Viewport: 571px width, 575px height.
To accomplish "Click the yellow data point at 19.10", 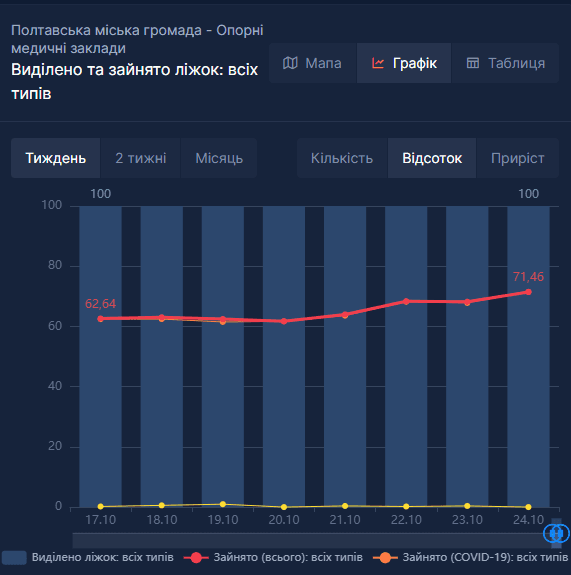I will tap(223, 504).
